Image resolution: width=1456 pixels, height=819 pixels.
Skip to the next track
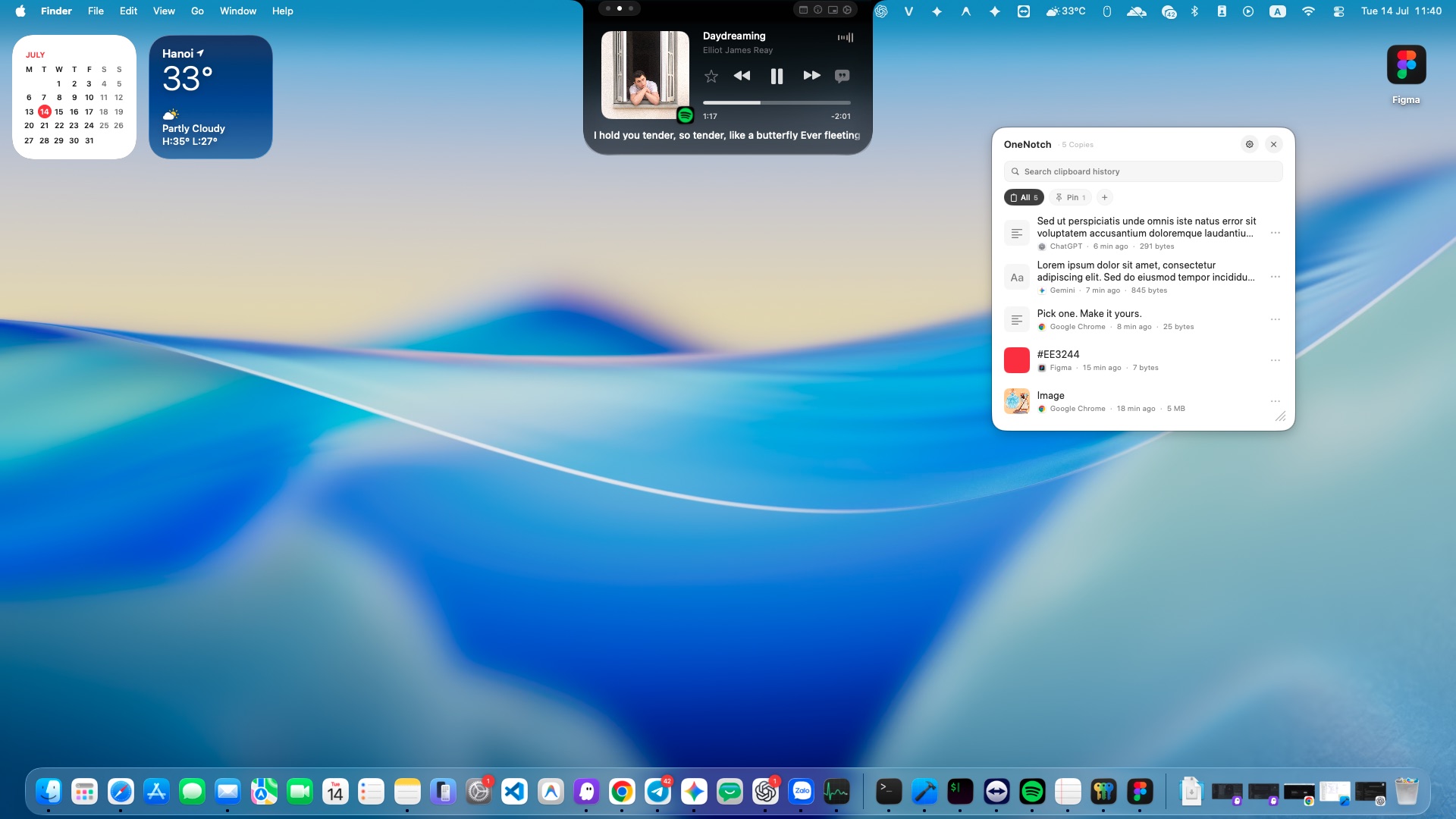(x=811, y=76)
